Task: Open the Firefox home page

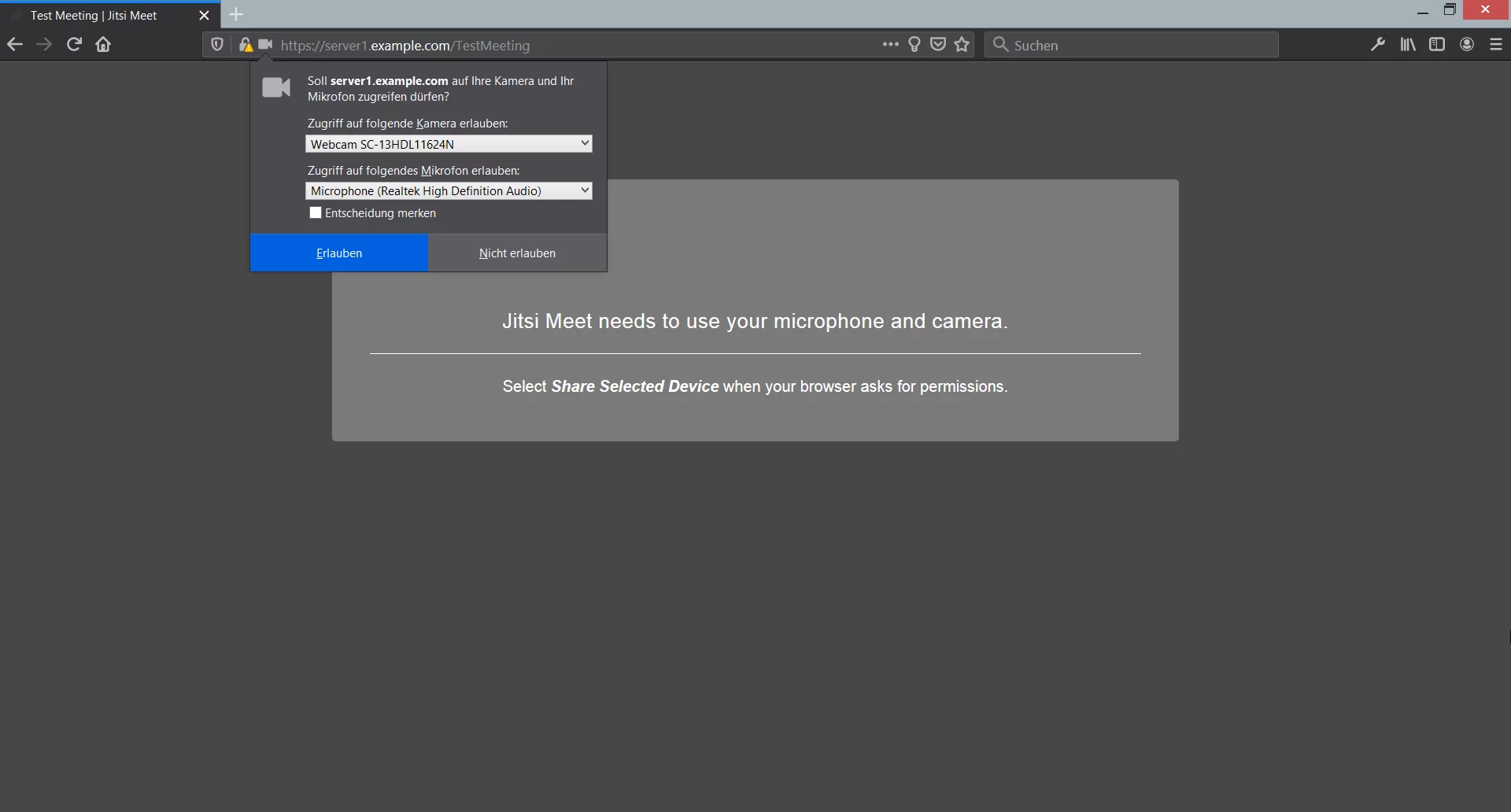Action: tap(103, 45)
